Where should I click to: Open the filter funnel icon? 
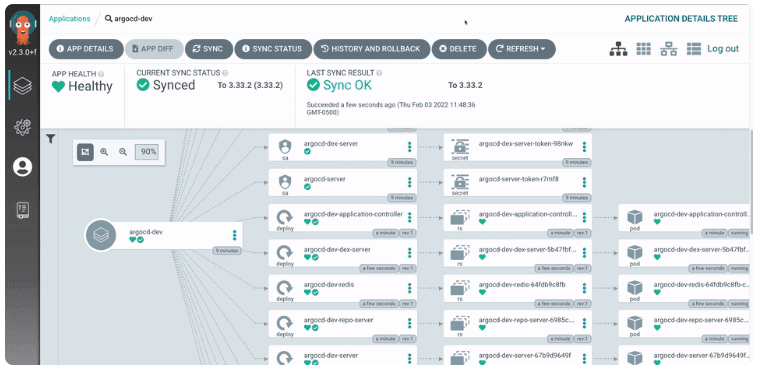point(50,139)
